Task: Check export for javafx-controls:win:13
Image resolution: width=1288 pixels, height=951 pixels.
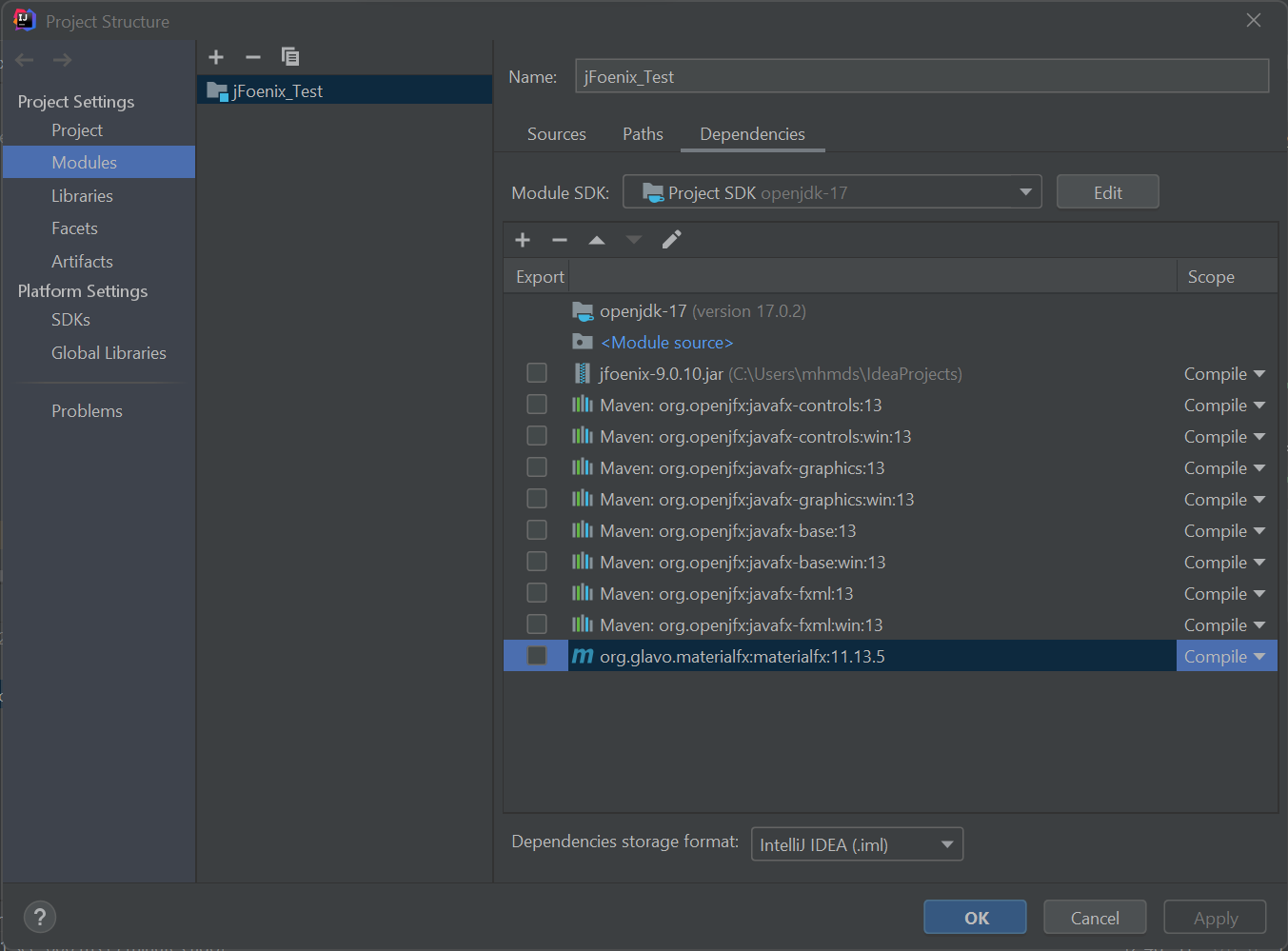Action: (x=537, y=436)
